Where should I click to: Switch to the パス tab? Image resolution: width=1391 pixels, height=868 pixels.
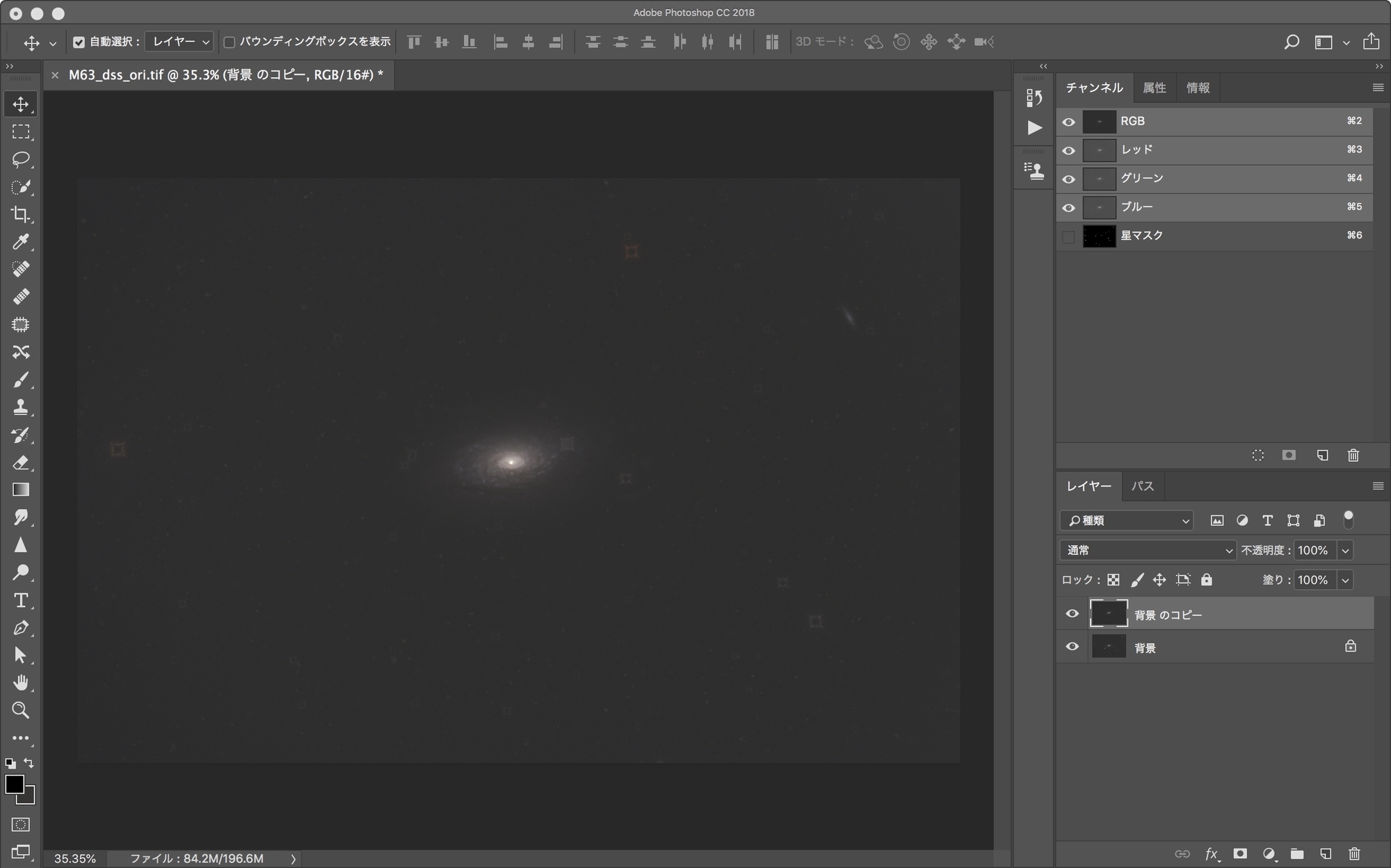pyautogui.click(x=1143, y=485)
